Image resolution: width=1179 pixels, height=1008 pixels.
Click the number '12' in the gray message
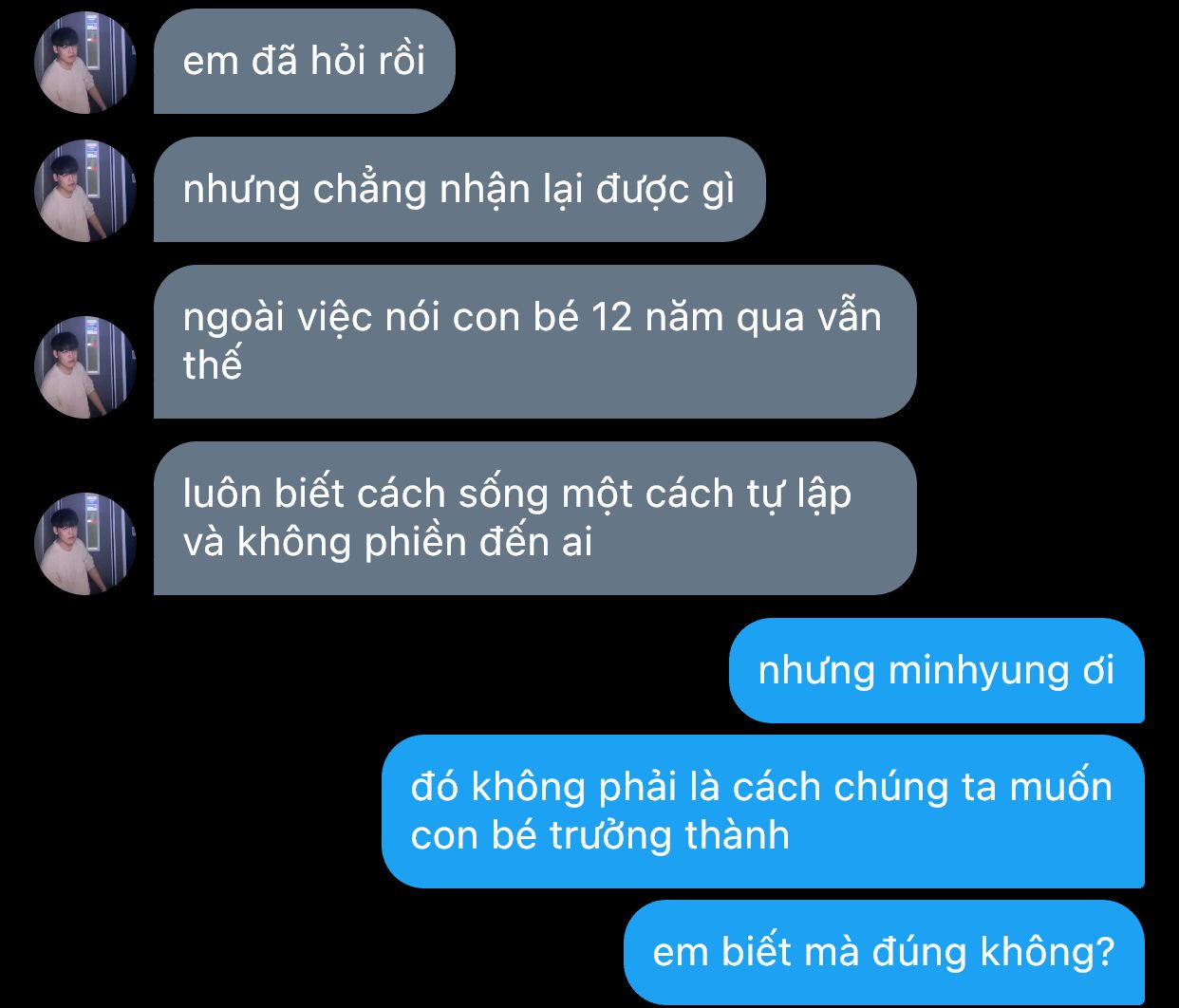tap(611, 318)
